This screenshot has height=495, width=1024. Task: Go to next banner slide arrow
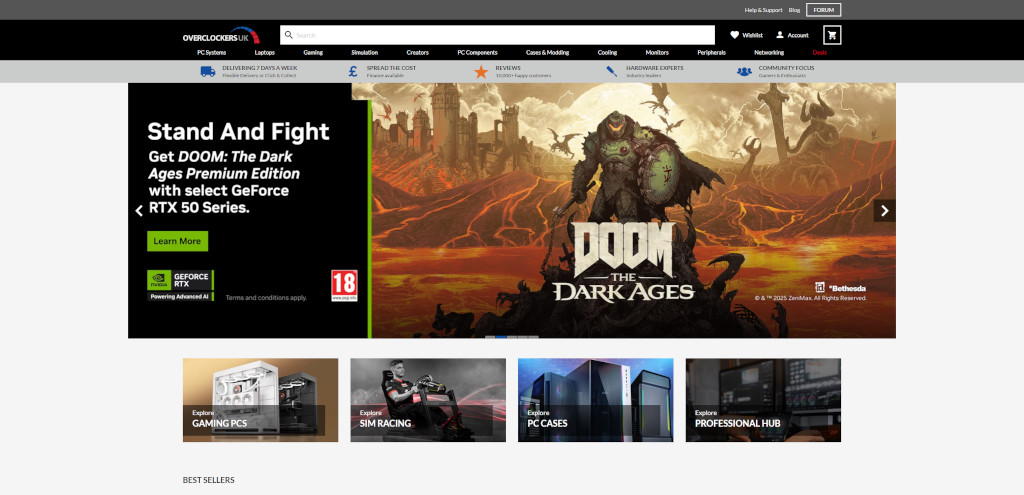pos(884,210)
